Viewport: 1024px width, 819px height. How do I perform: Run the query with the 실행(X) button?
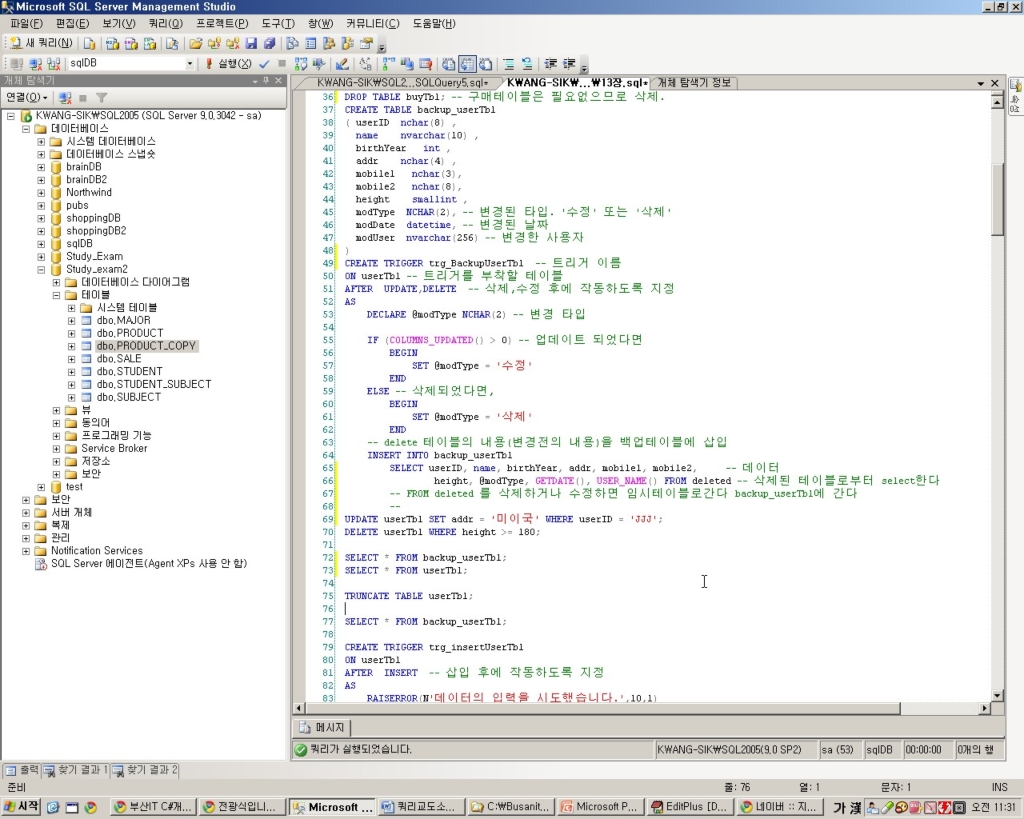229,63
